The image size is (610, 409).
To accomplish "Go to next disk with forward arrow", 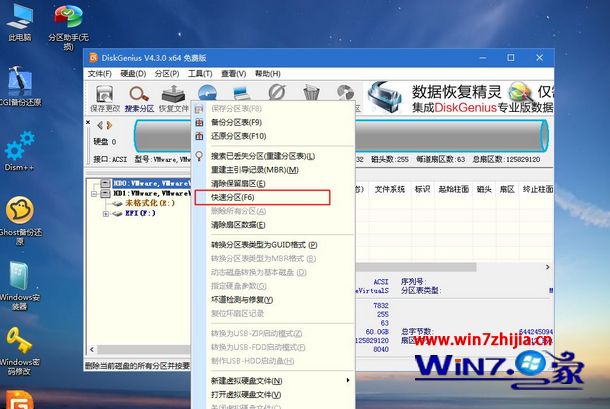I will [x=109, y=125].
